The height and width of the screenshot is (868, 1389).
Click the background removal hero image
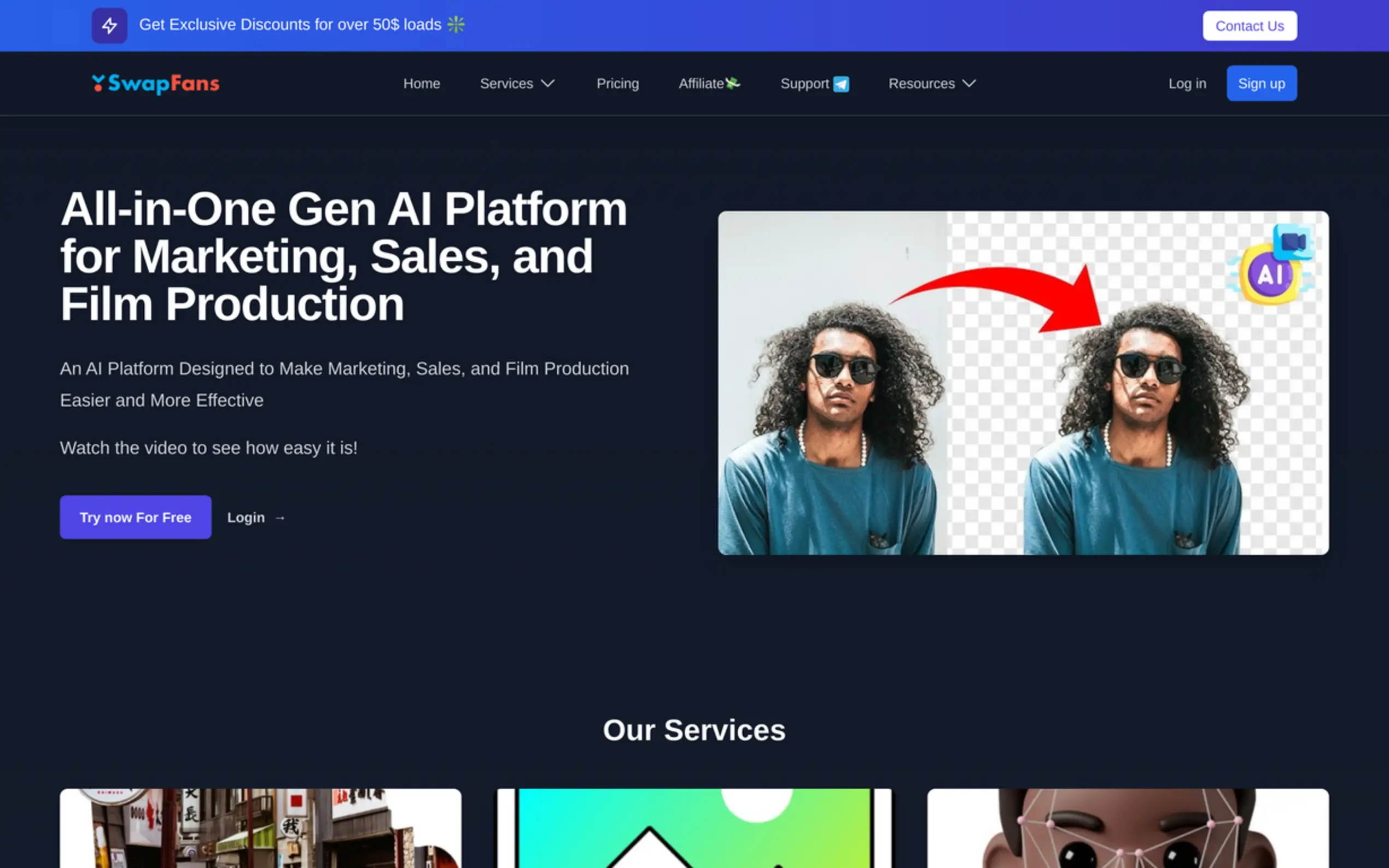click(1023, 383)
